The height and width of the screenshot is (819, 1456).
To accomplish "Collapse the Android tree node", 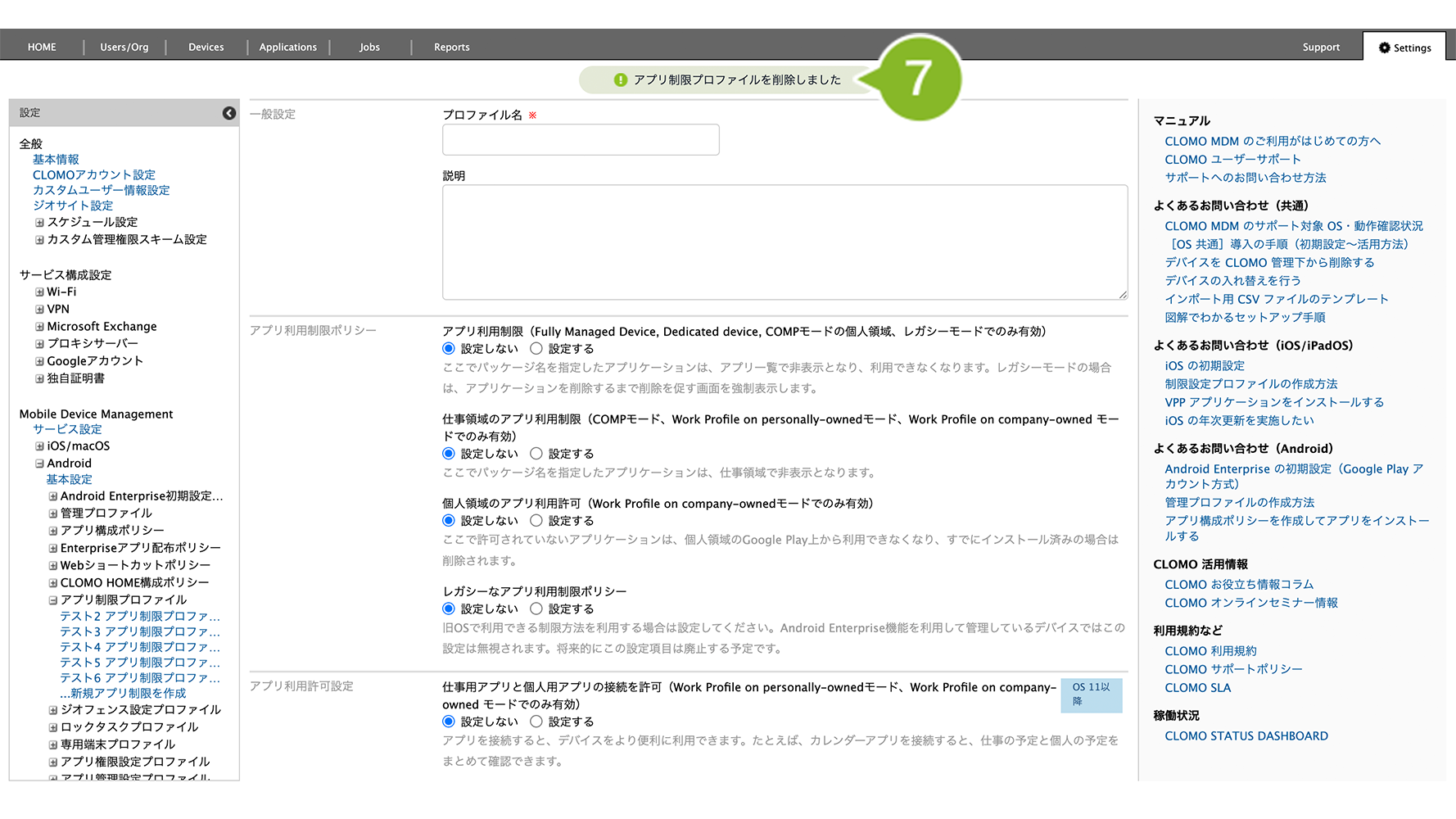I will tap(39, 464).
